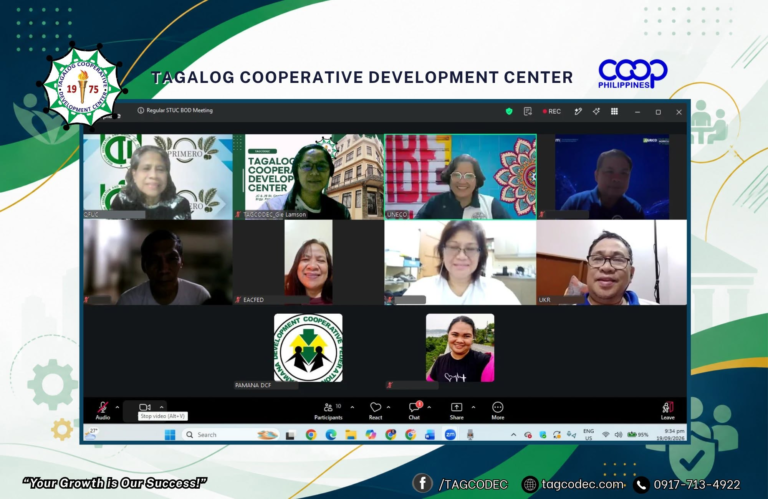Expand video options caret next to camera

[161, 407]
